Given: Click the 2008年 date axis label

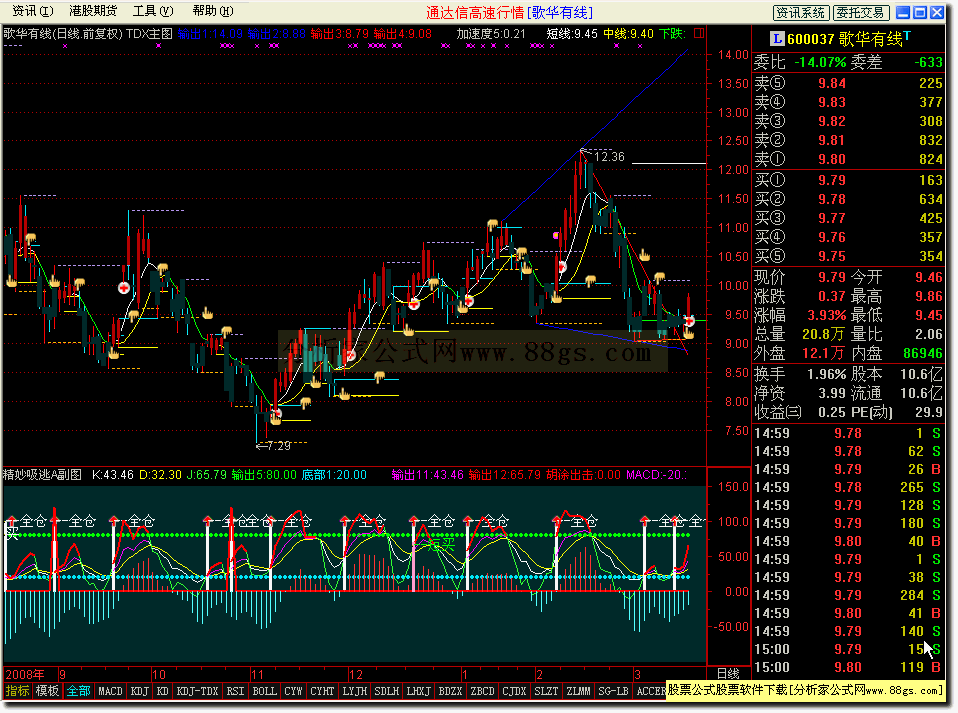Looking at the screenshot, I should click(25, 675).
